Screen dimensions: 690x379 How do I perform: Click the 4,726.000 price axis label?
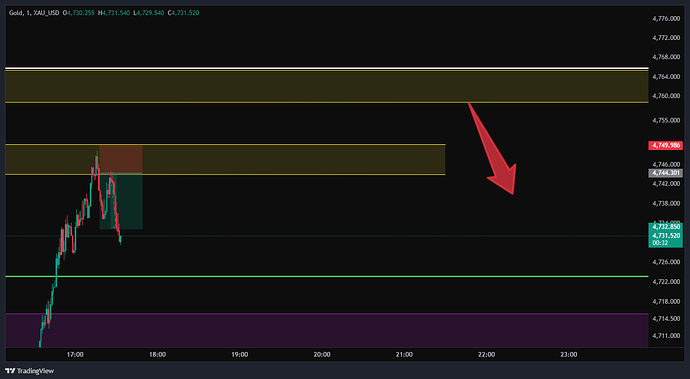point(666,262)
